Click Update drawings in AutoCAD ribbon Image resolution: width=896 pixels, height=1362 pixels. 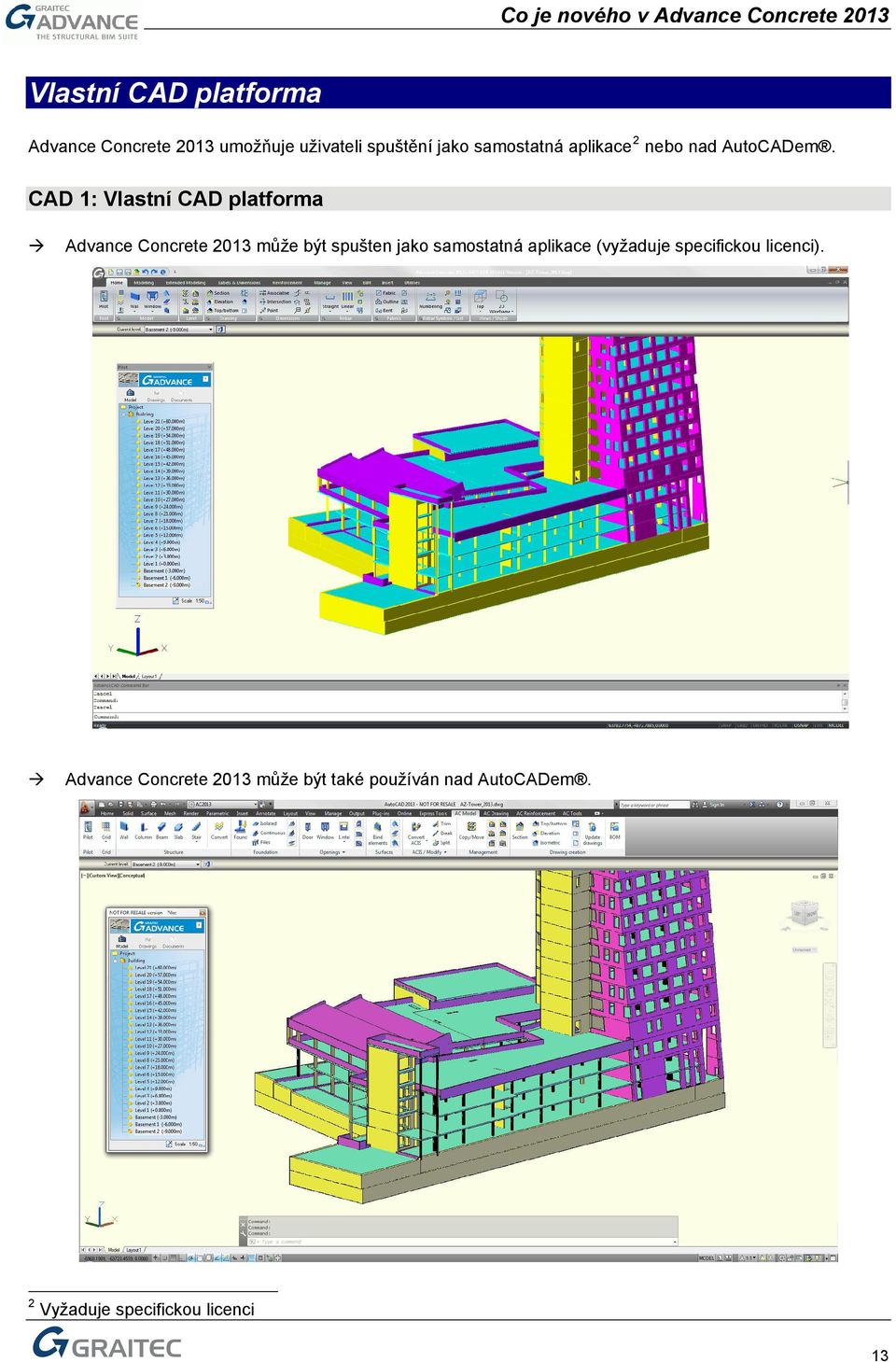pyautogui.click(x=593, y=833)
